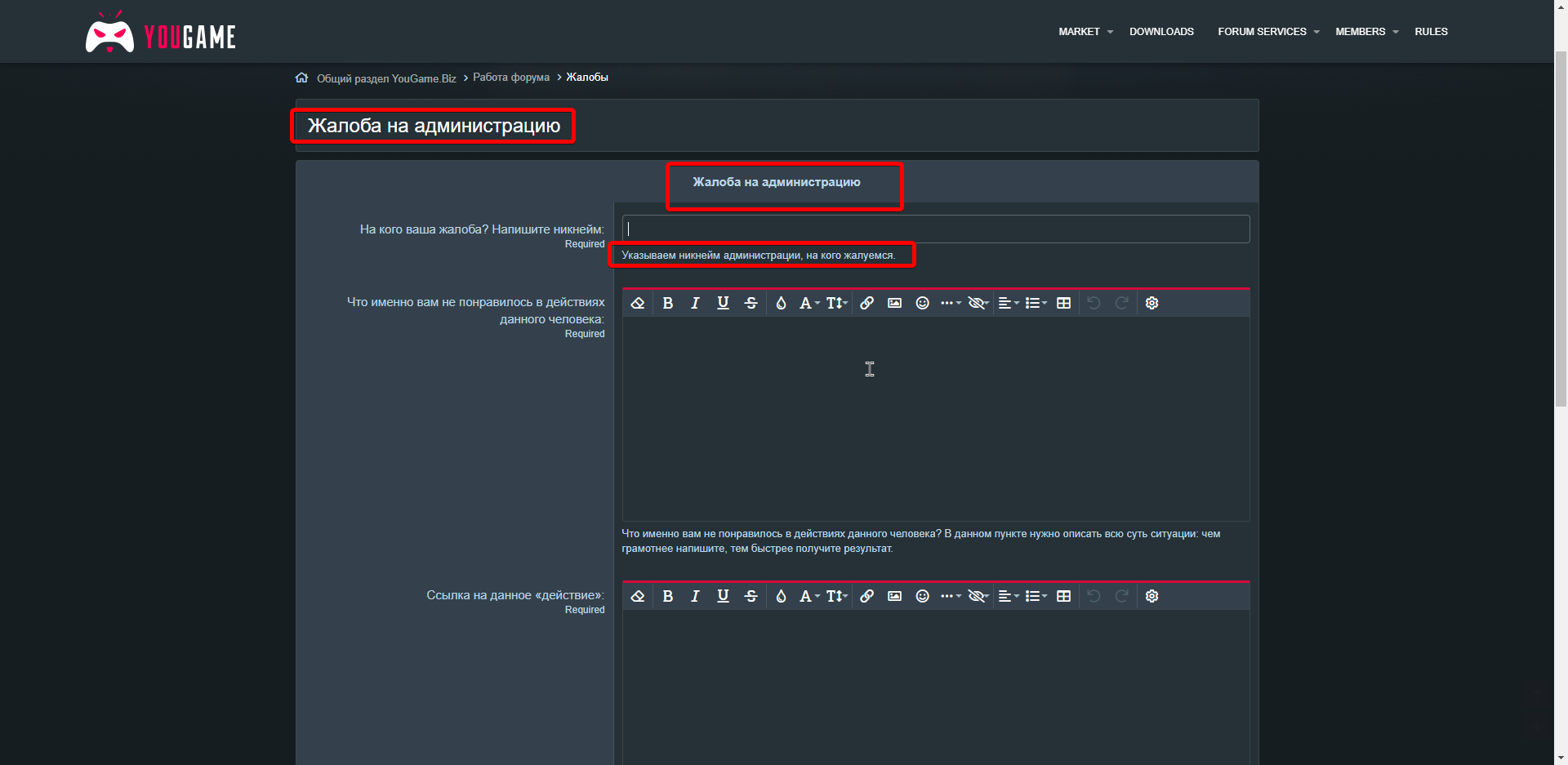The image size is (1568, 765).
Task: Apply strikethrough in the 'Ссылка на данное действие' editor
Action: (751, 596)
